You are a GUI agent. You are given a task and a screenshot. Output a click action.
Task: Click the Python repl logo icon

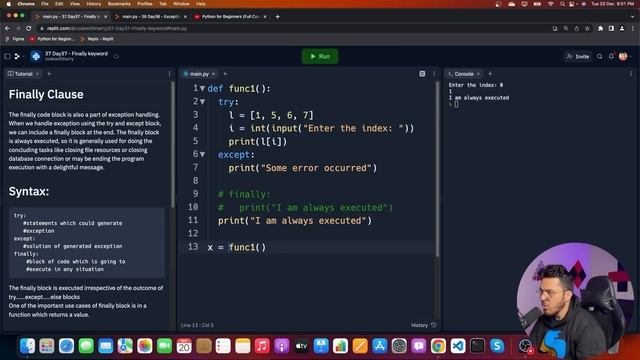(x=36, y=56)
